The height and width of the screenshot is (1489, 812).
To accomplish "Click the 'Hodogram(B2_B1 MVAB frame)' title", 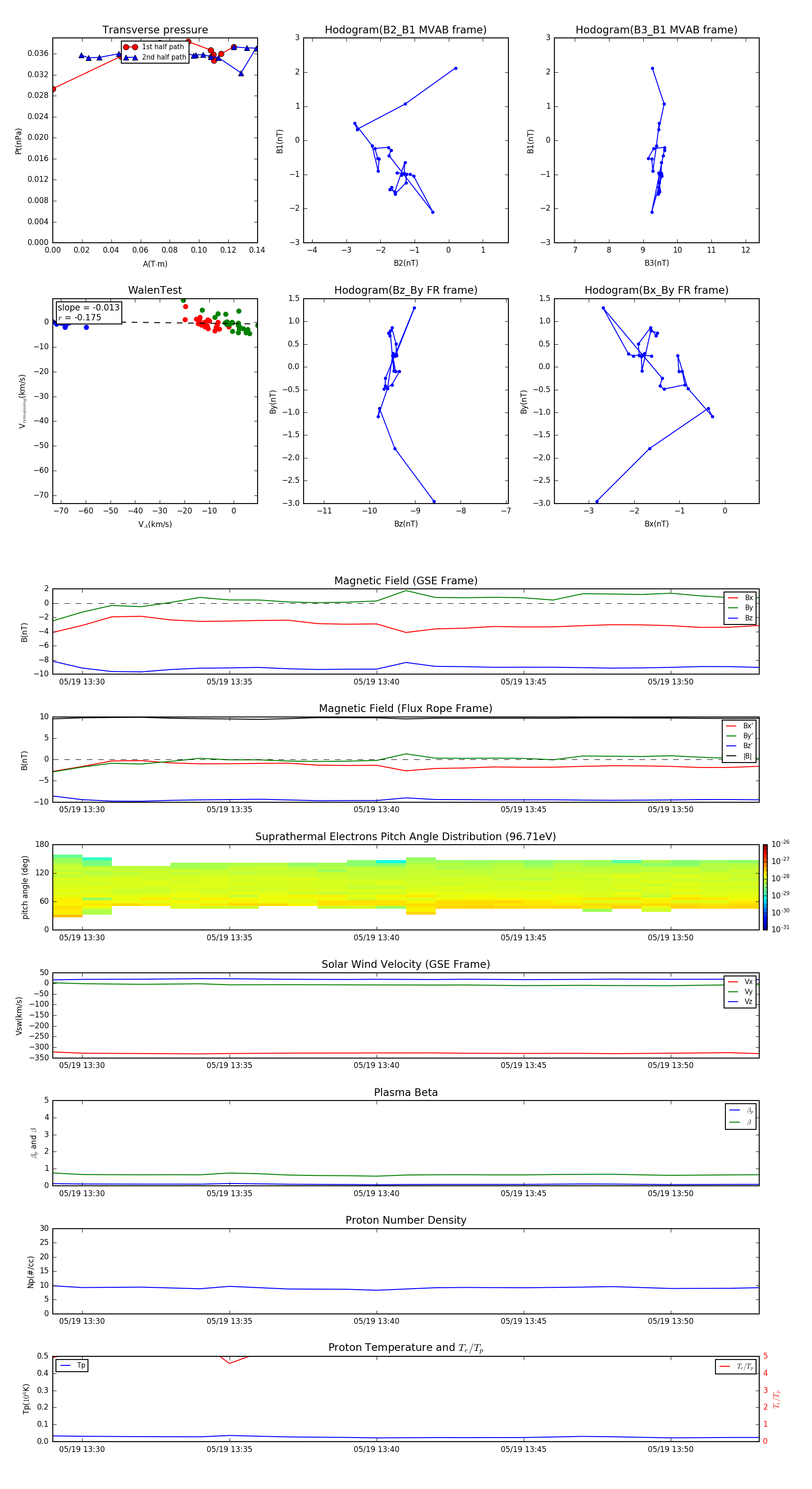I will (406, 30).
